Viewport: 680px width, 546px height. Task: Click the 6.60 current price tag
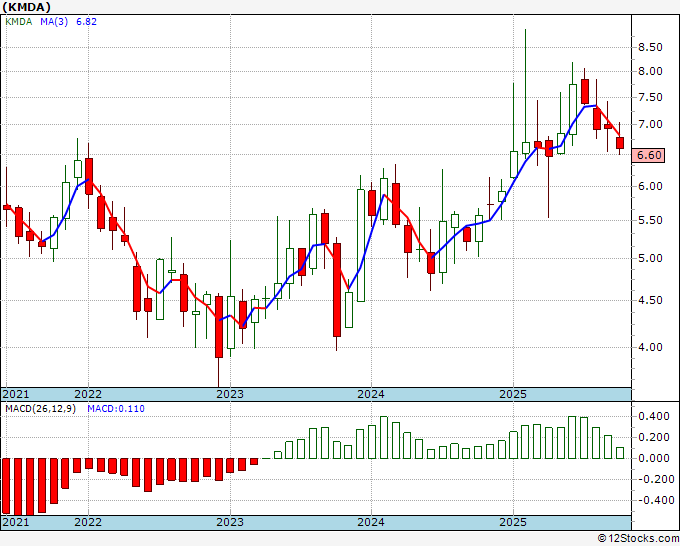[x=648, y=155]
